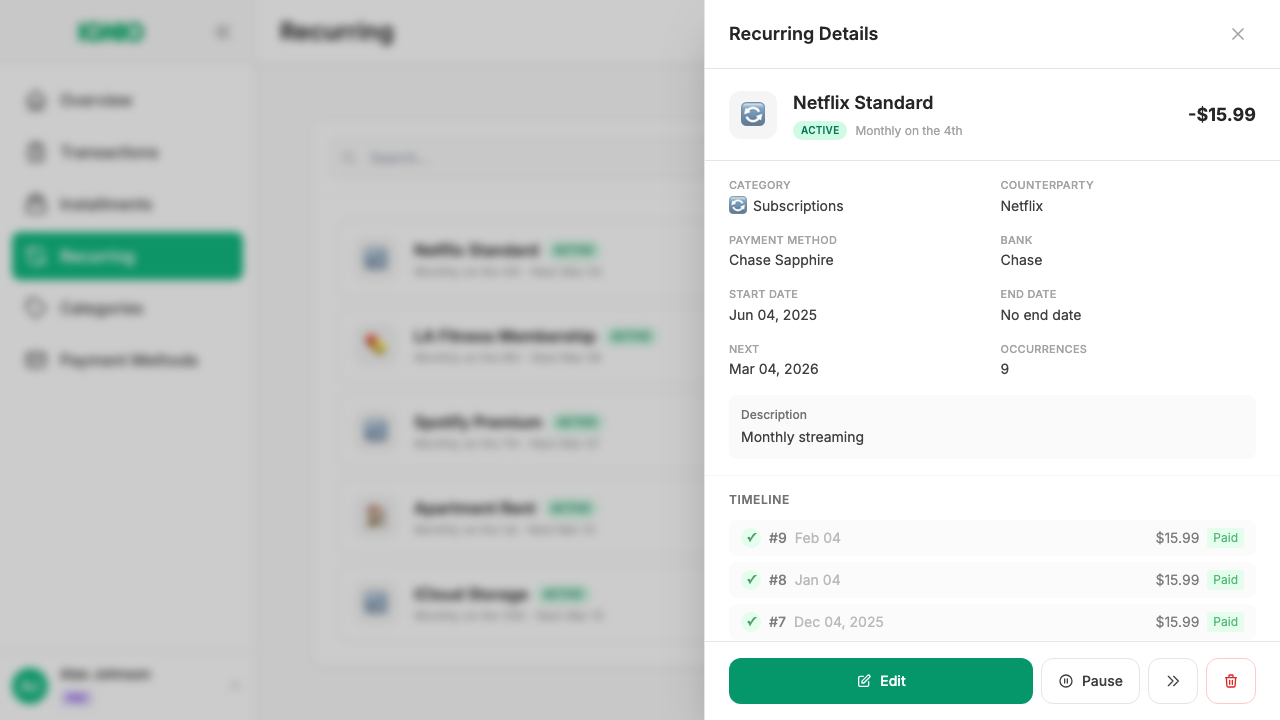Click the Netflix counterparty value
This screenshot has height=720, width=1280.
coord(1022,206)
